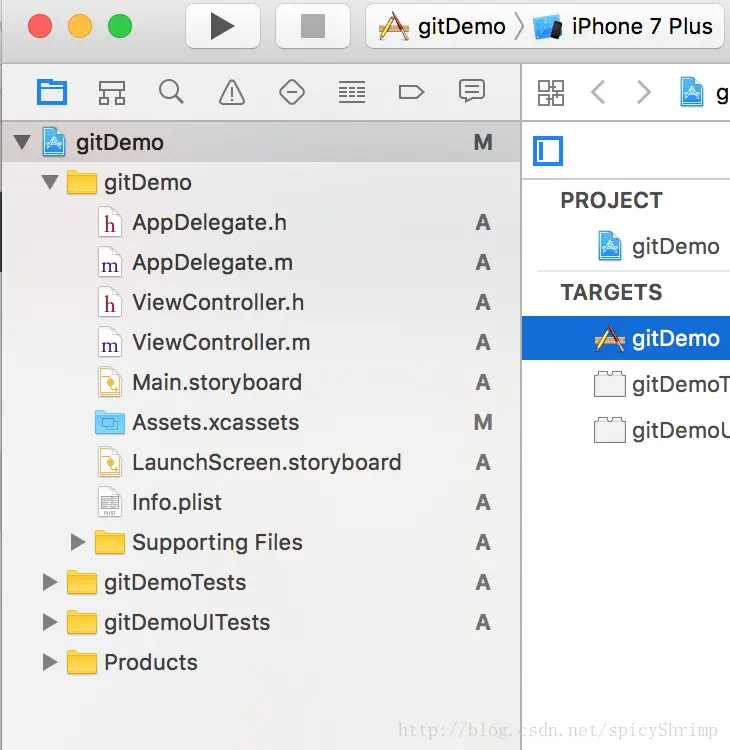
Task: Click the AppDelegate.h header file icon
Action: (x=110, y=222)
